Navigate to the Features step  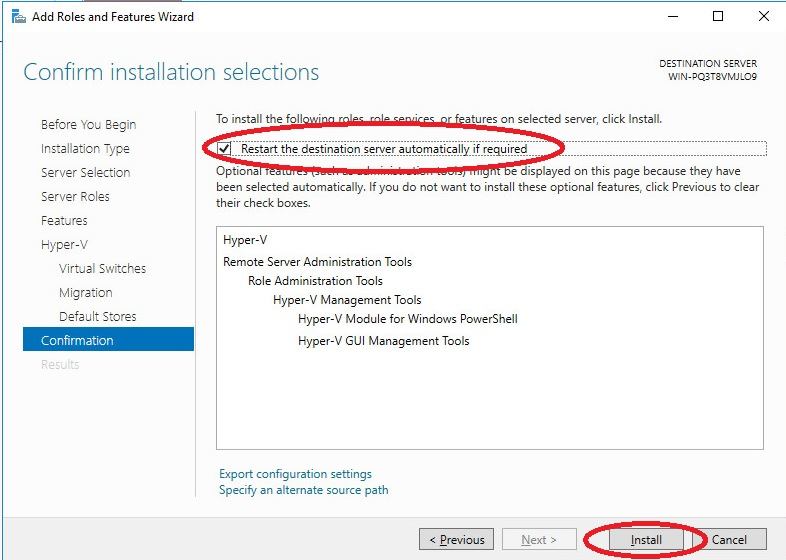pos(64,221)
